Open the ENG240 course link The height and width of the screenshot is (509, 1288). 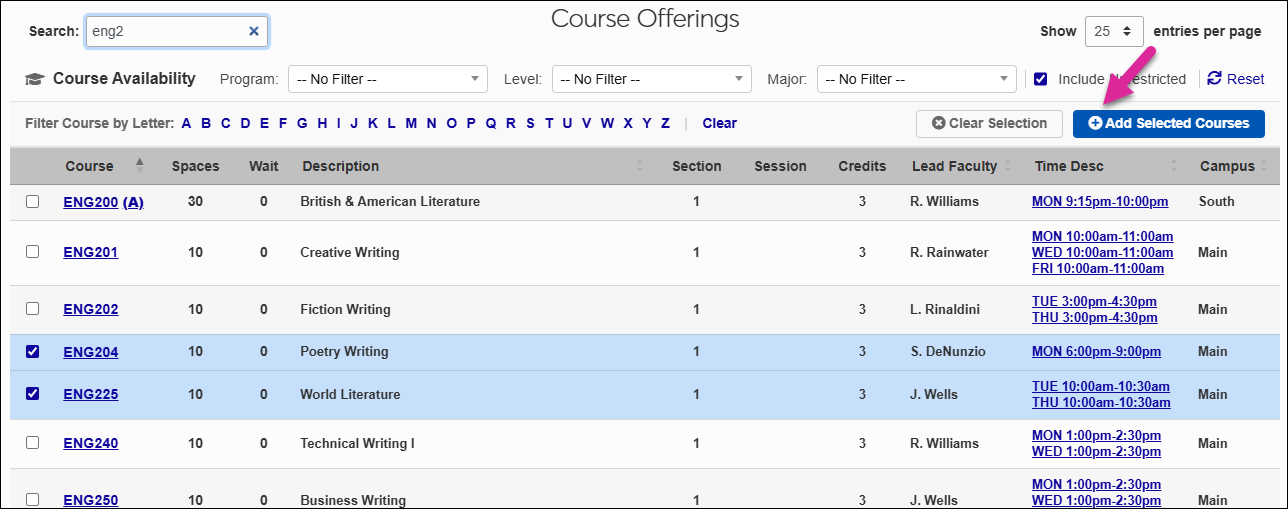[x=90, y=443]
